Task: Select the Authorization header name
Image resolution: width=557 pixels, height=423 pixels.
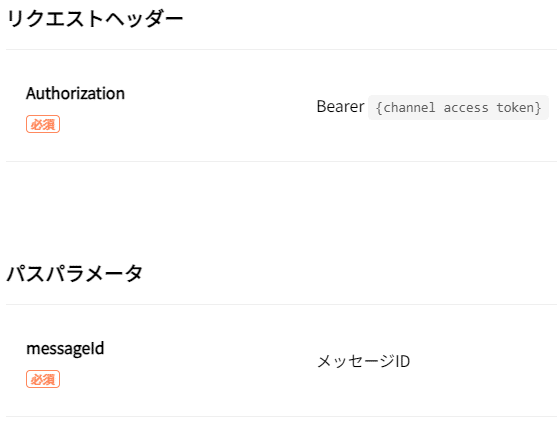Action: tap(75, 93)
